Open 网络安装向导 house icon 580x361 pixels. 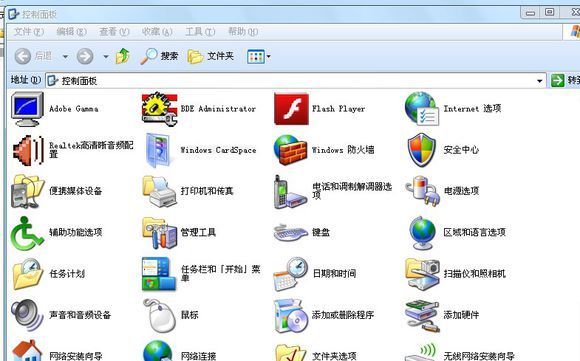click(27, 351)
